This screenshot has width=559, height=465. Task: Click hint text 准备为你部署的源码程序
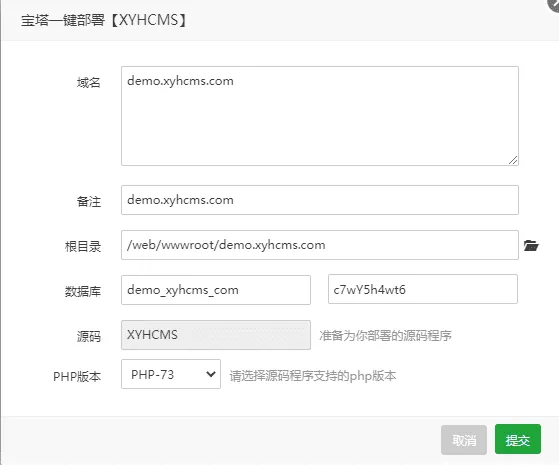(x=385, y=336)
